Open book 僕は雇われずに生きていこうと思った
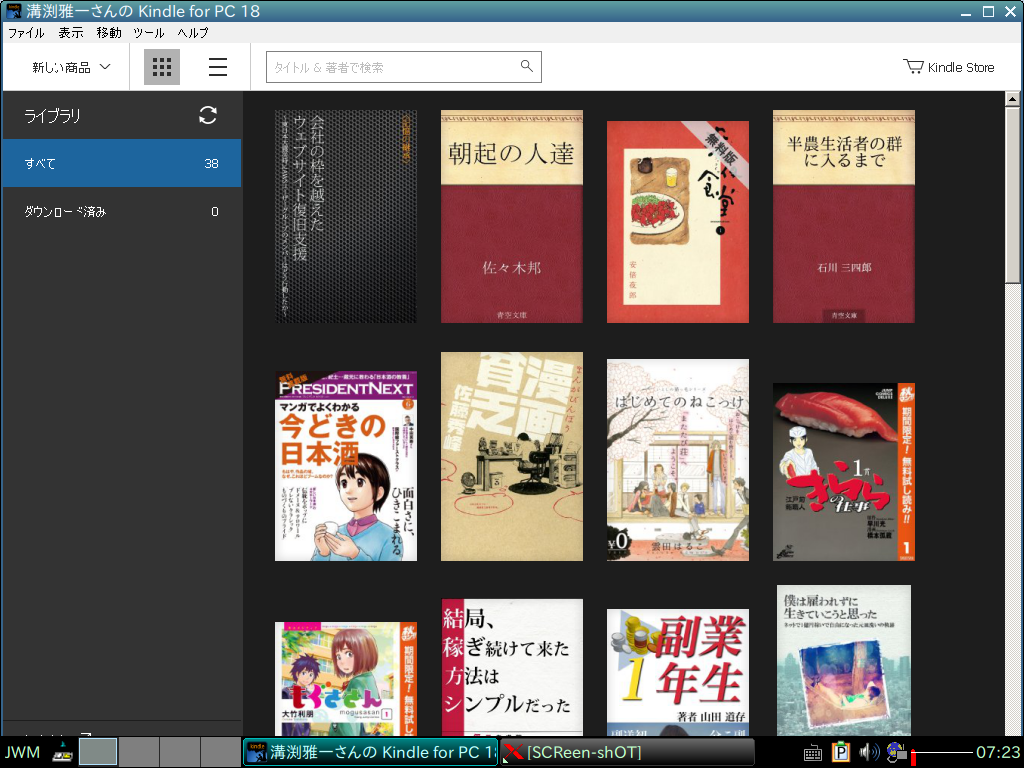Viewport: 1024px width, 768px height. [x=844, y=660]
